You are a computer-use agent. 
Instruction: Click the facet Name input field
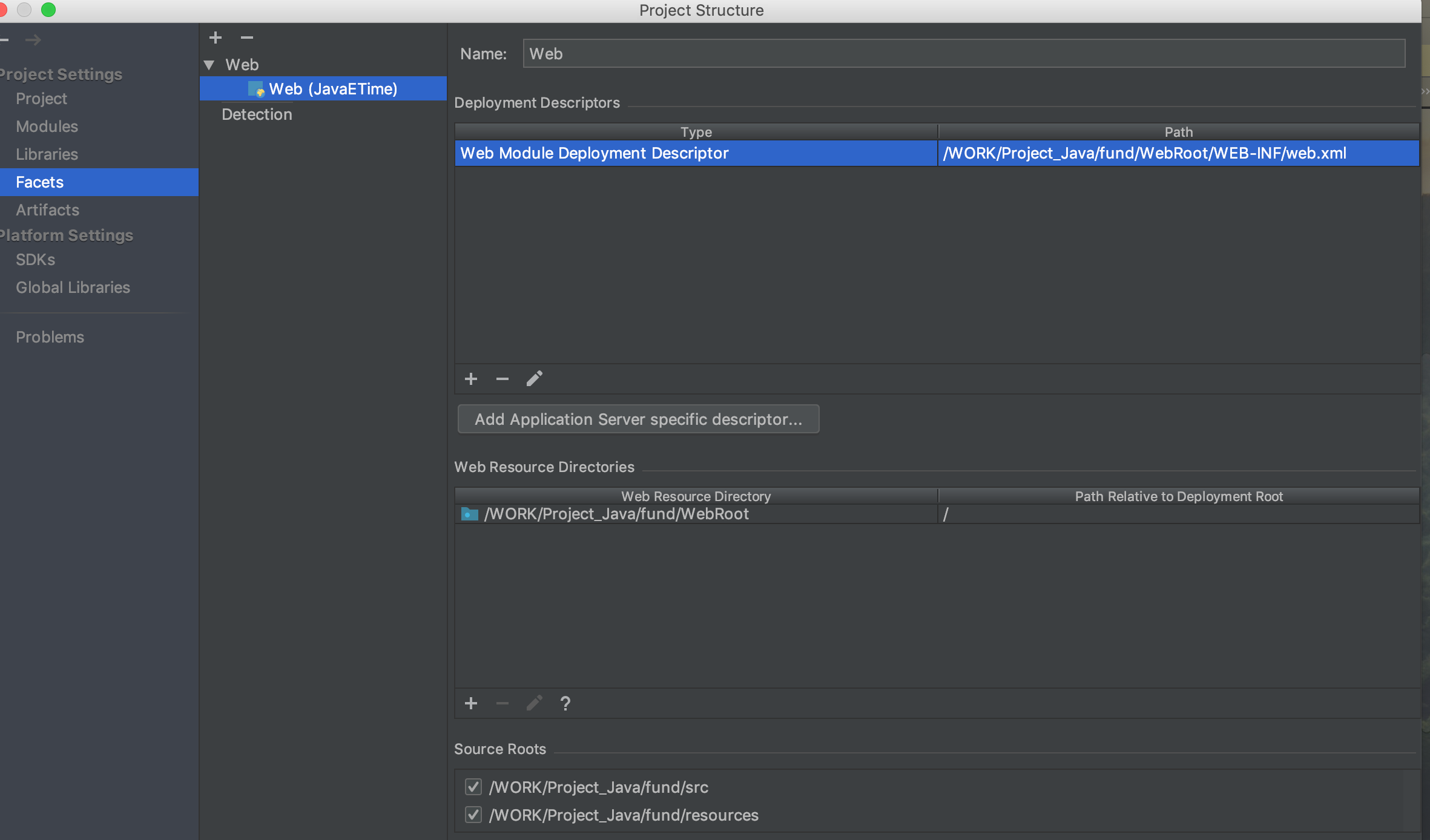tap(963, 54)
